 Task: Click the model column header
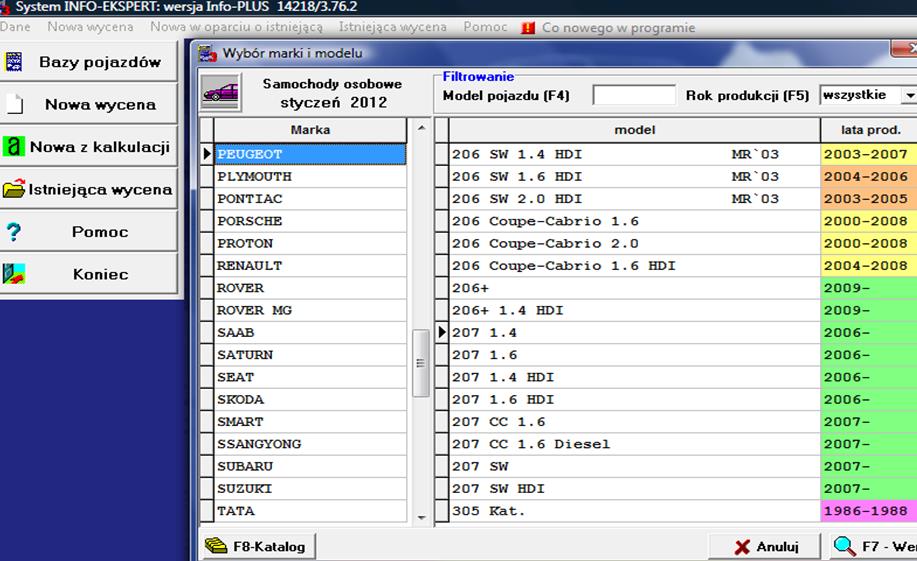click(635, 130)
